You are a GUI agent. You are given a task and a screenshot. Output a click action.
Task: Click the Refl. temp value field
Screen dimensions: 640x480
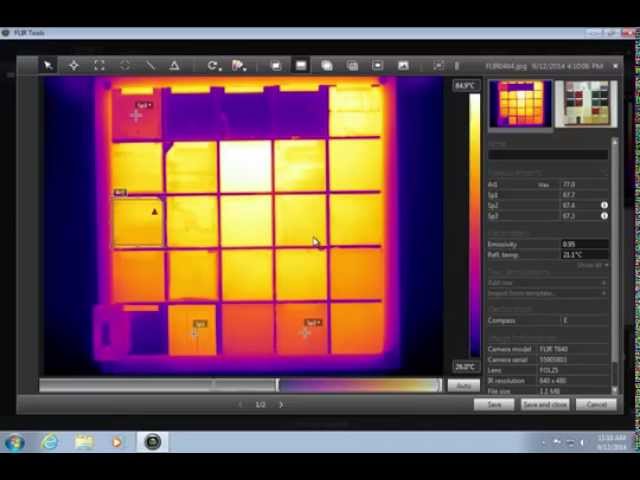pos(585,255)
